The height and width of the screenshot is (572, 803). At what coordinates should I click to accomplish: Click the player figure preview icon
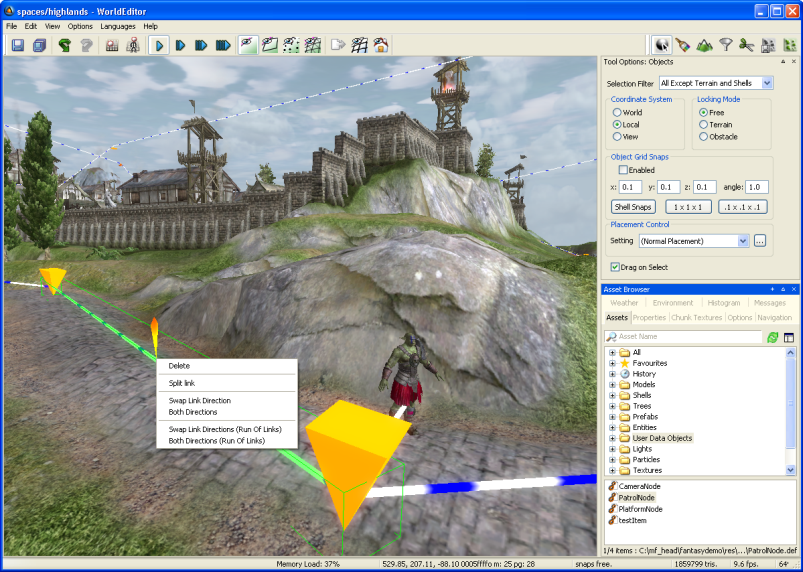pos(133,46)
